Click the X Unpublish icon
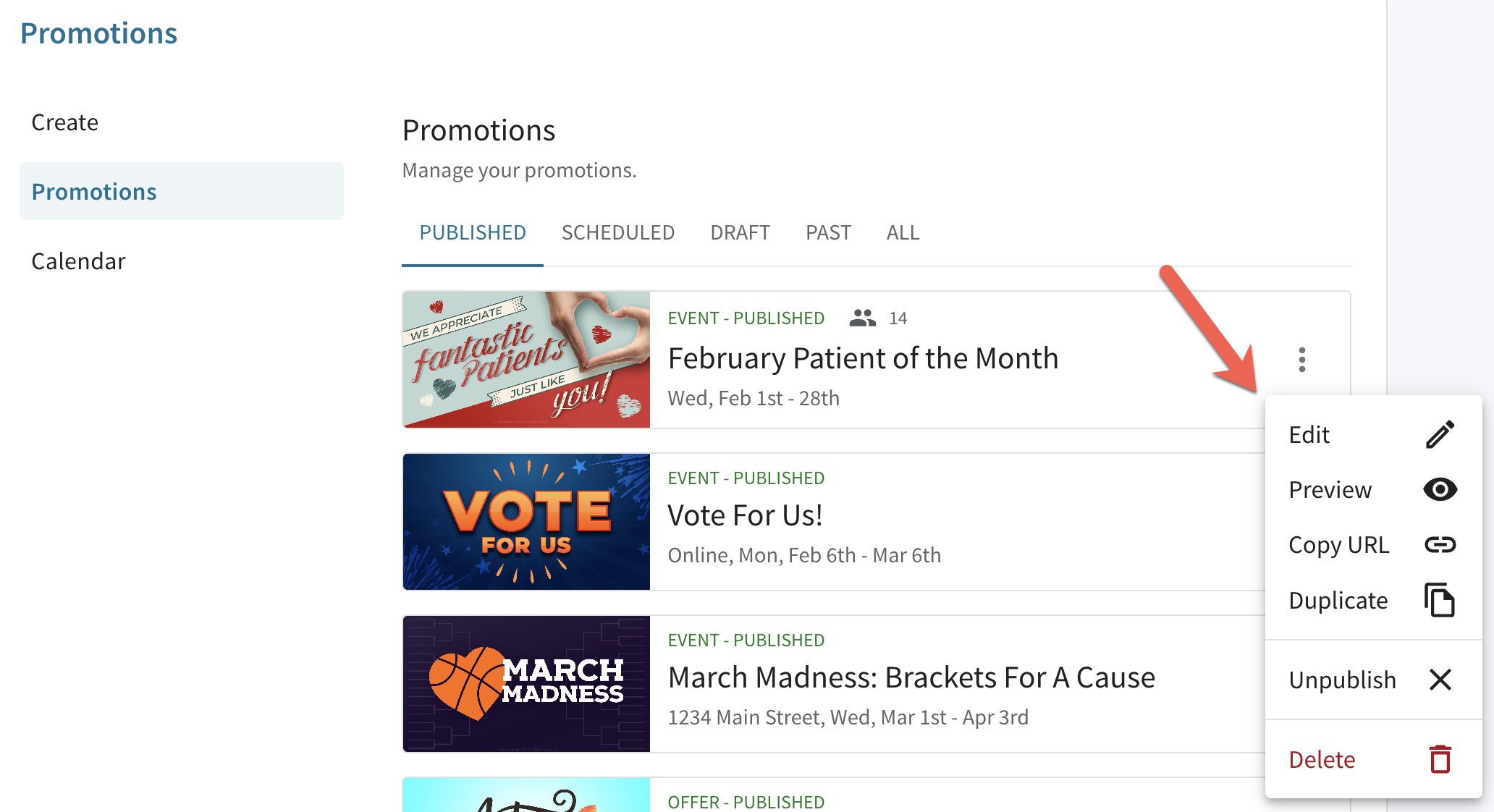The image size is (1494, 812). (x=1440, y=680)
